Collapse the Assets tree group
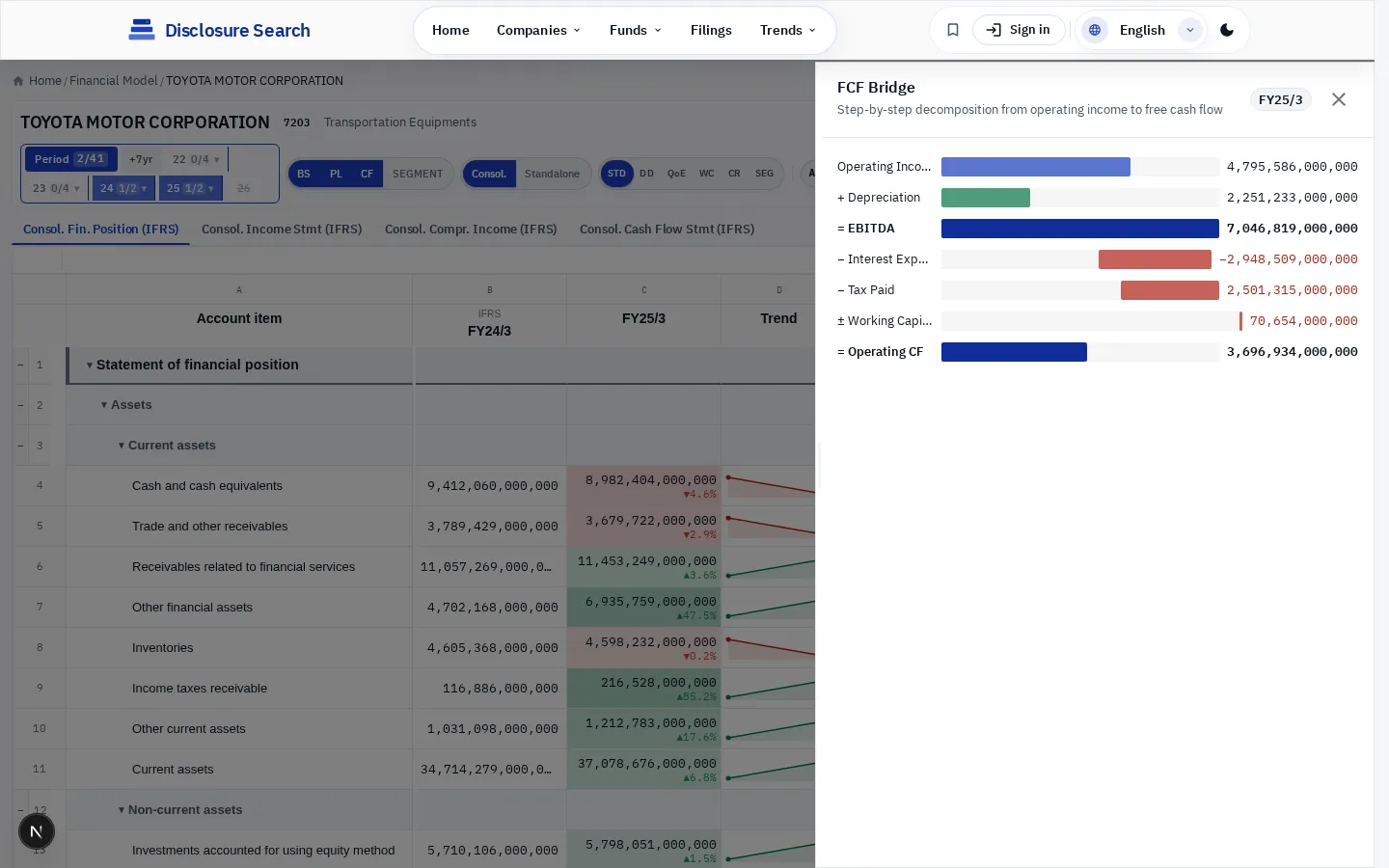 coord(104,405)
